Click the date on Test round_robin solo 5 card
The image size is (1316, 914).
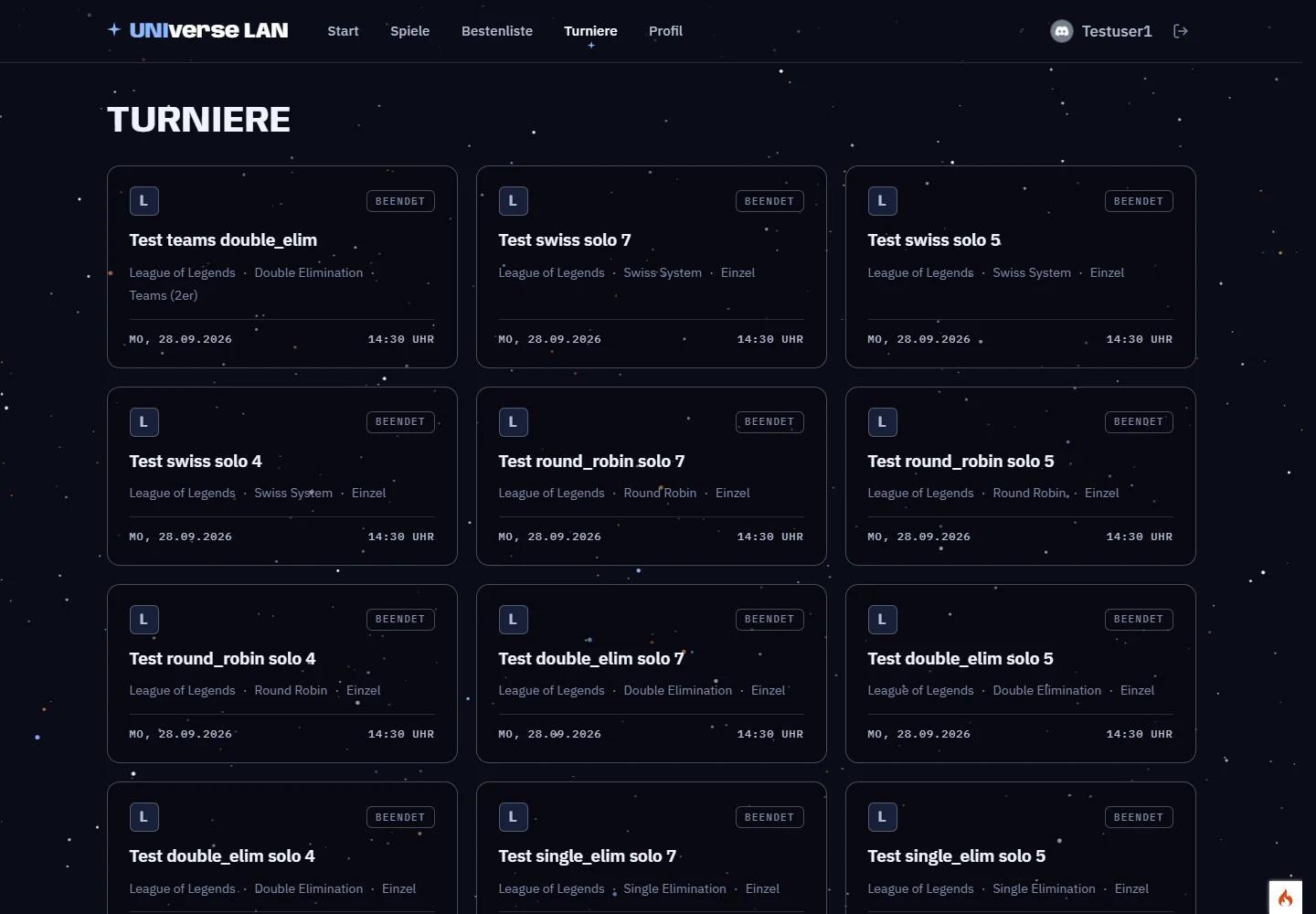click(918, 537)
